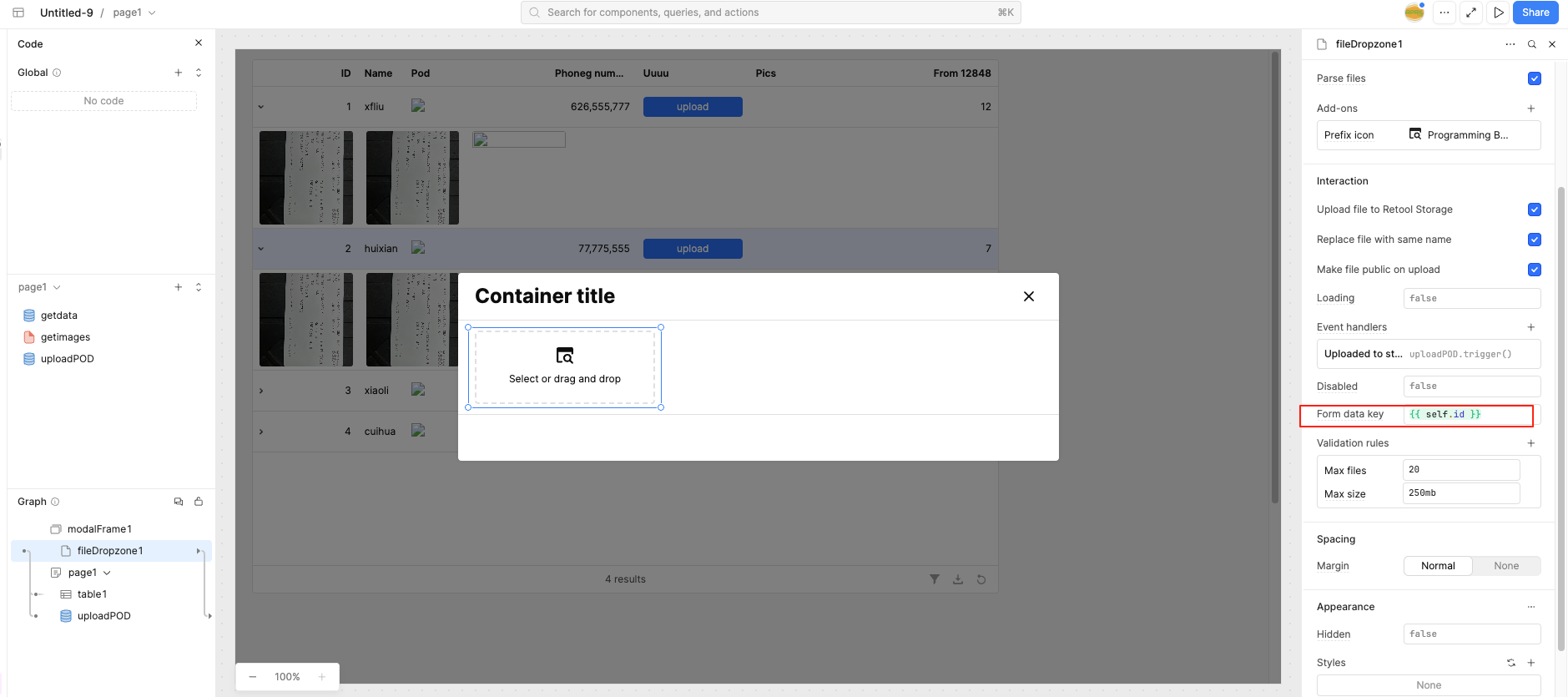Toggle the sidebar layout icon
1568x697 pixels.
coord(18,13)
